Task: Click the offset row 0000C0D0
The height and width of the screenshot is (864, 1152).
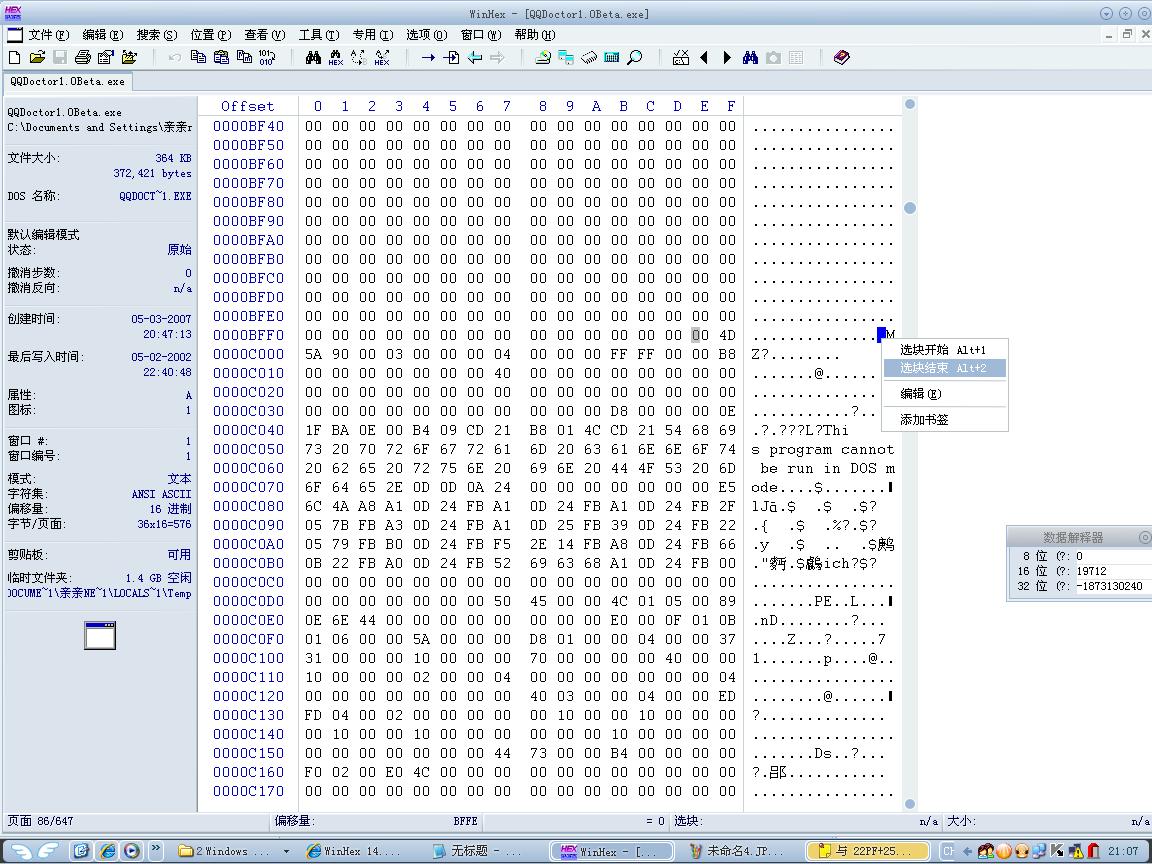Action: pyautogui.click(x=248, y=601)
